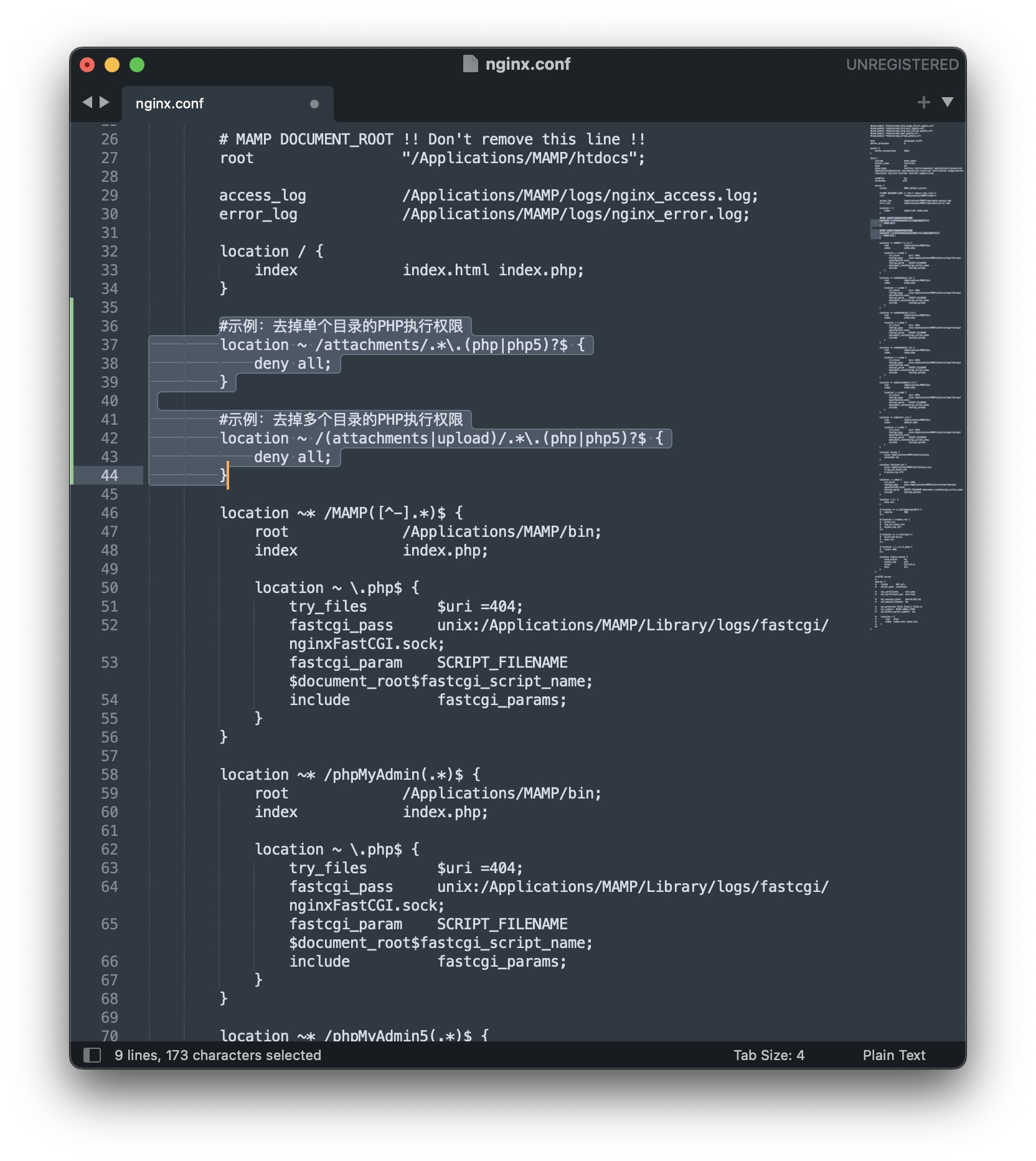
Task: Click 'fastcgi_params;' on line 54
Action: (502, 700)
